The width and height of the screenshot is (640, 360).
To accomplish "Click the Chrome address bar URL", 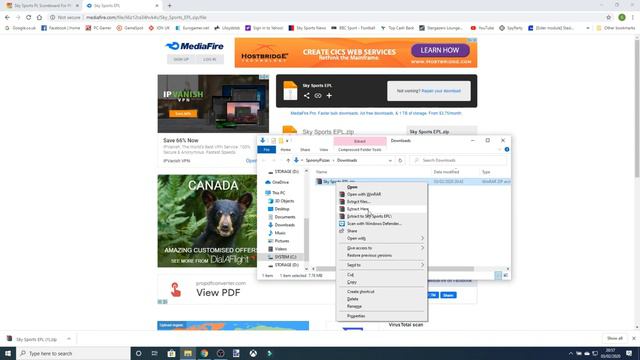I will point(146,18).
